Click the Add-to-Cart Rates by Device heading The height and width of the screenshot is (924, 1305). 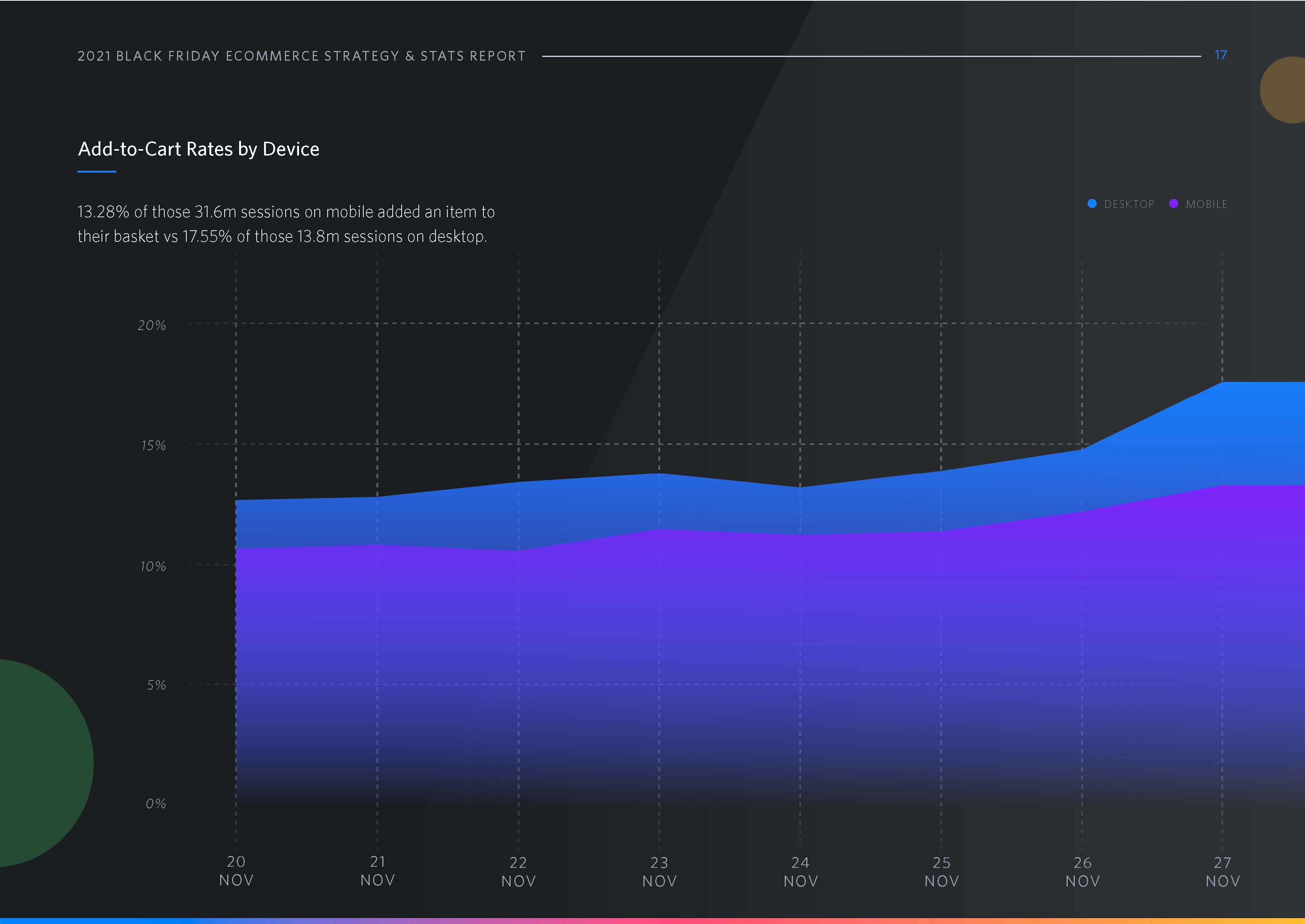click(x=199, y=149)
